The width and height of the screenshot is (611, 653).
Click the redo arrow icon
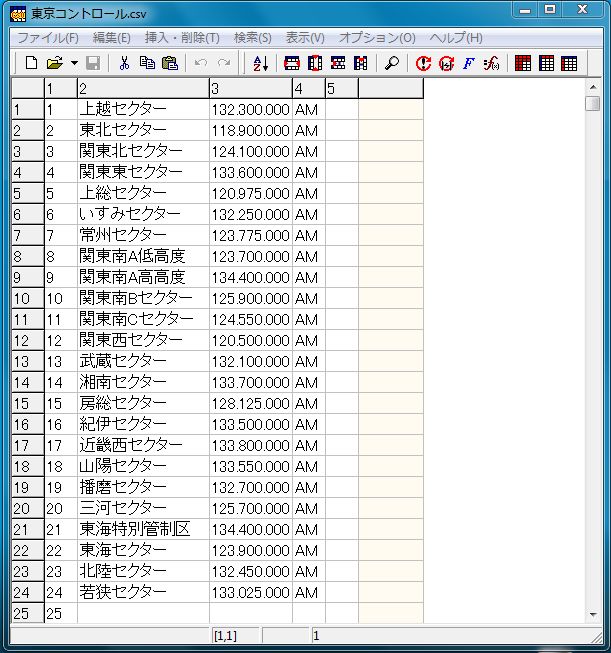pyautogui.click(x=224, y=63)
